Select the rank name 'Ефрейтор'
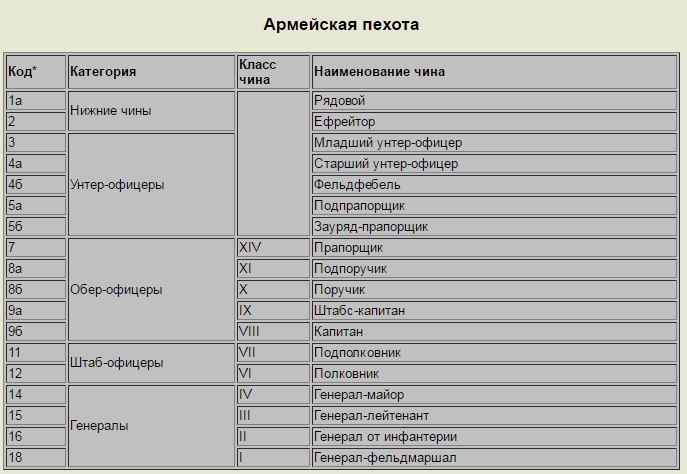The image size is (687, 474). (494, 122)
